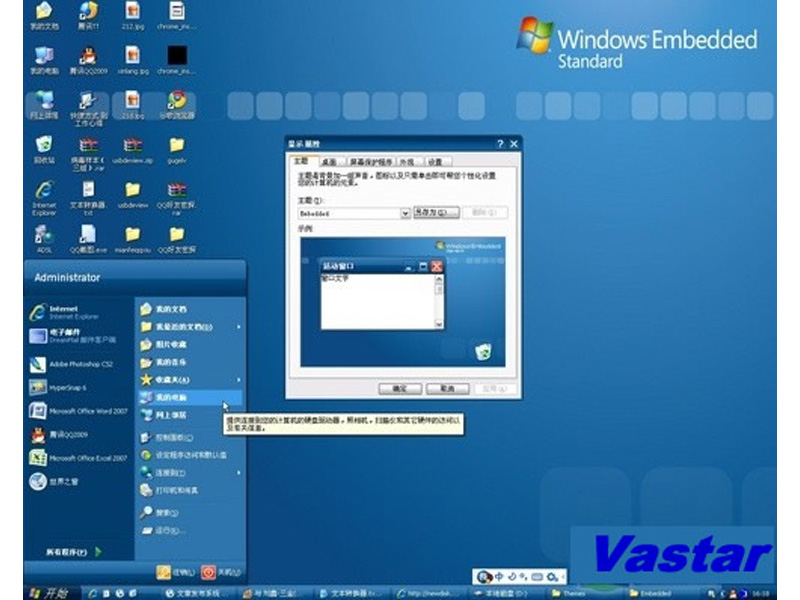This screenshot has width=800, height=600.
Task: Switch to Themes folder taskbar button
Action: pyautogui.click(x=583, y=593)
